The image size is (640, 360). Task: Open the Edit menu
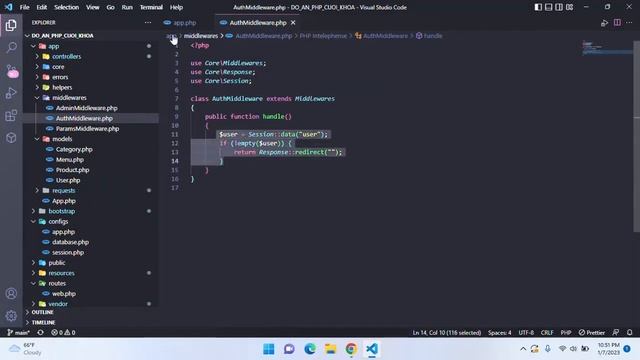pos(42,7)
